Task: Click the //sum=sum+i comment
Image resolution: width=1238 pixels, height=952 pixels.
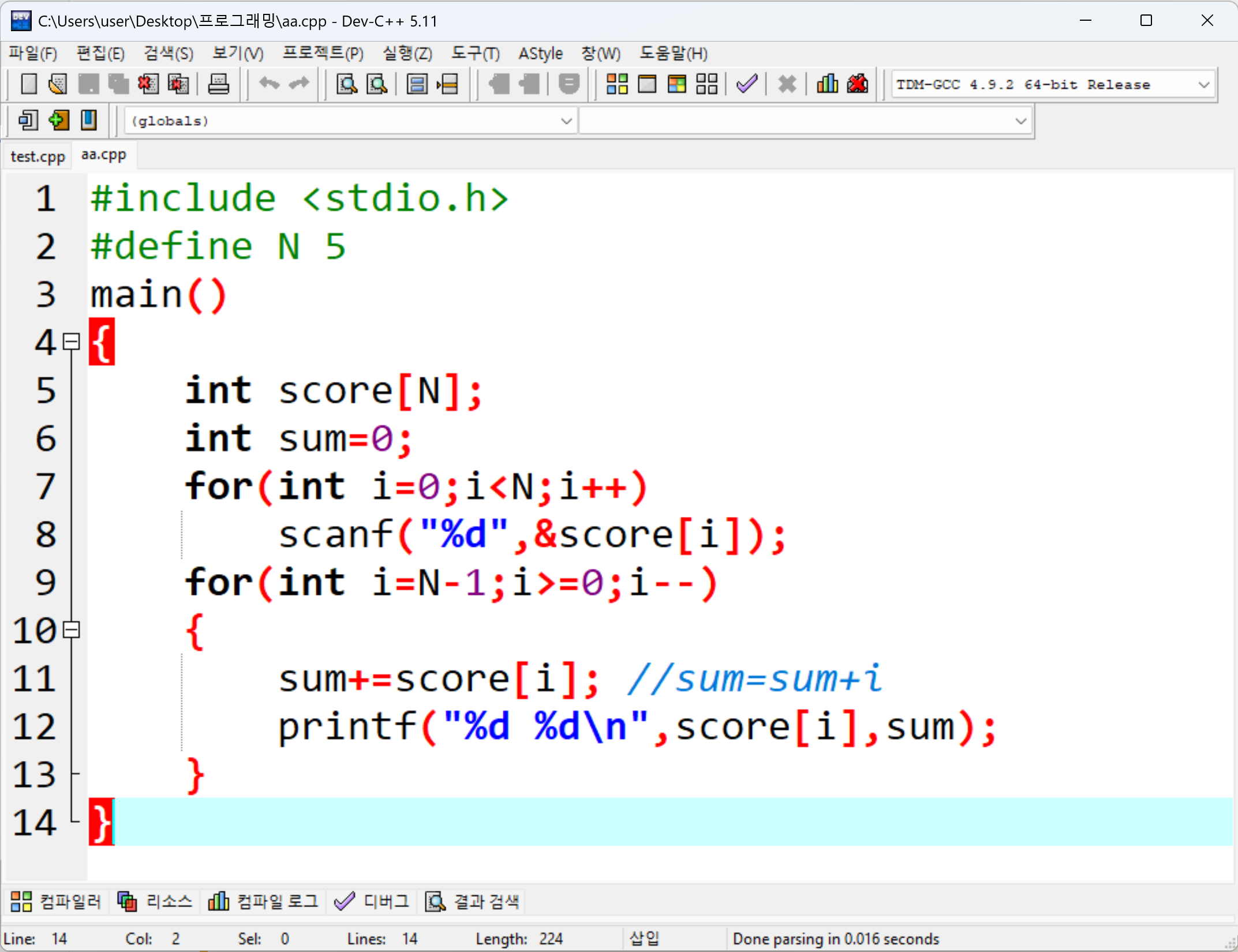Action: click(x=754, y=679)
